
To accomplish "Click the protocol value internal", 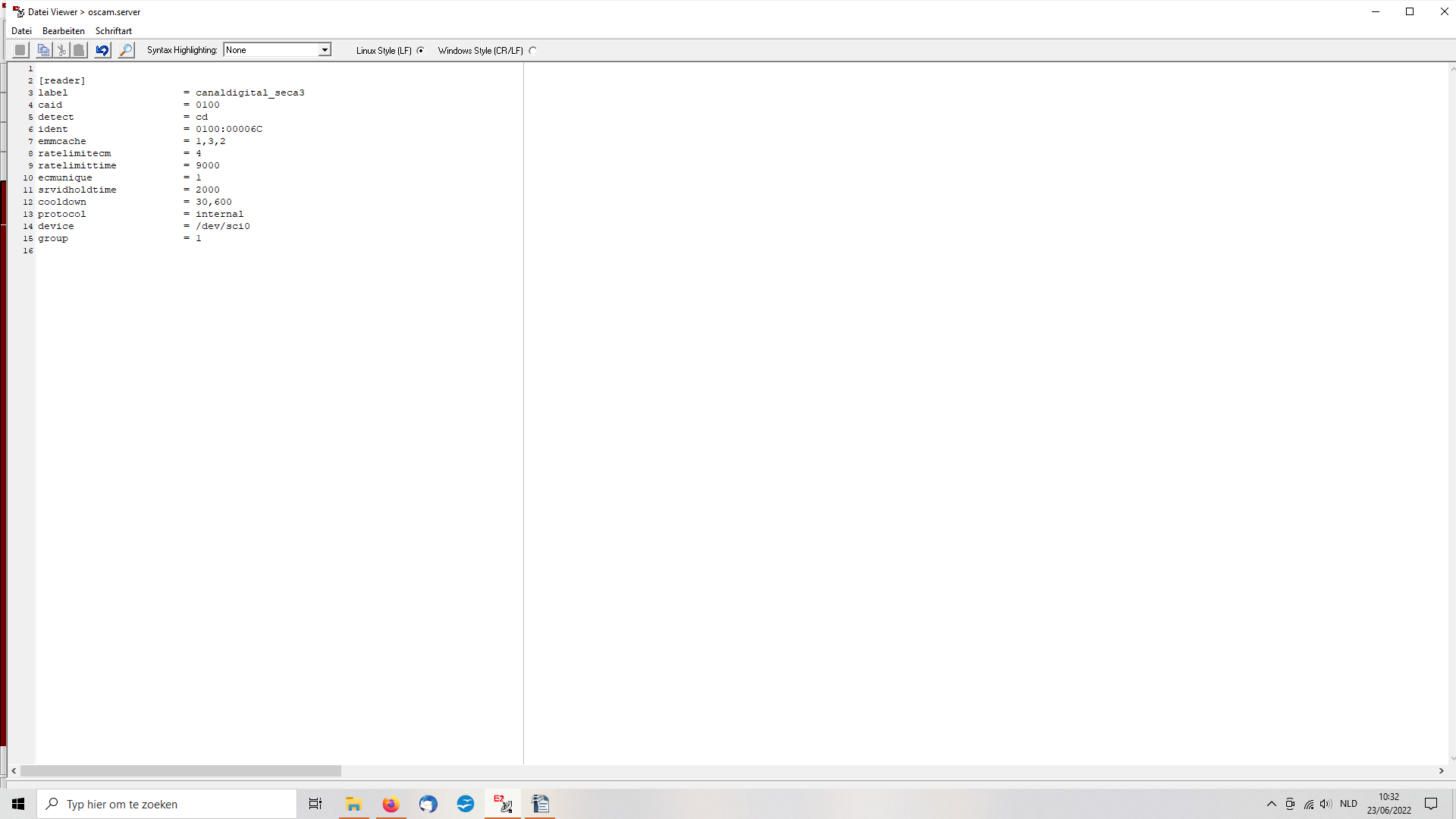I will (220, 214).
